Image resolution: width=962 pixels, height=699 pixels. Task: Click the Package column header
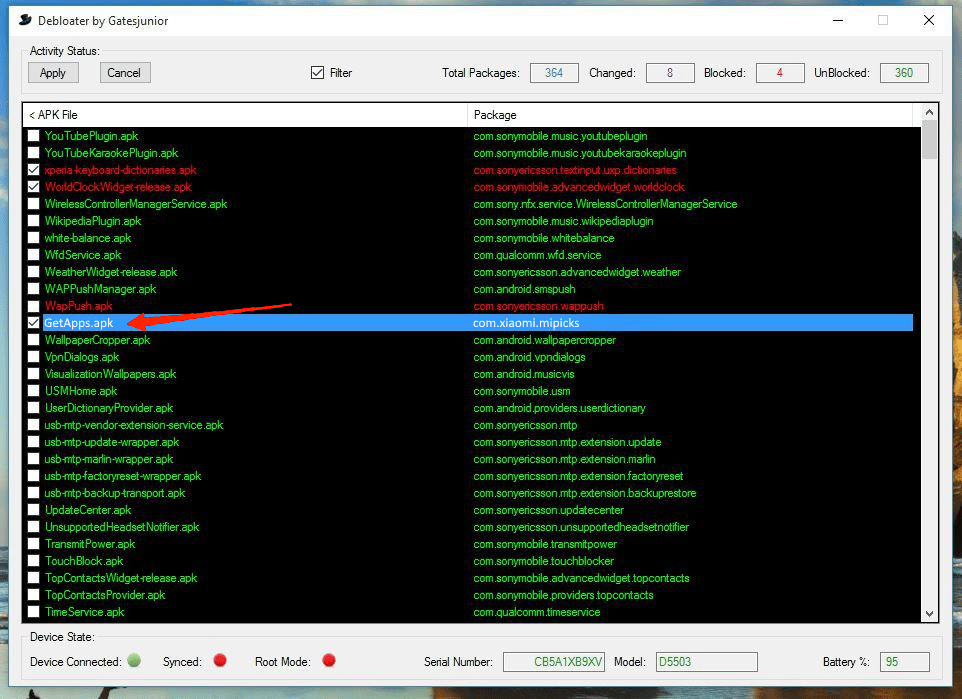(694, 115)
